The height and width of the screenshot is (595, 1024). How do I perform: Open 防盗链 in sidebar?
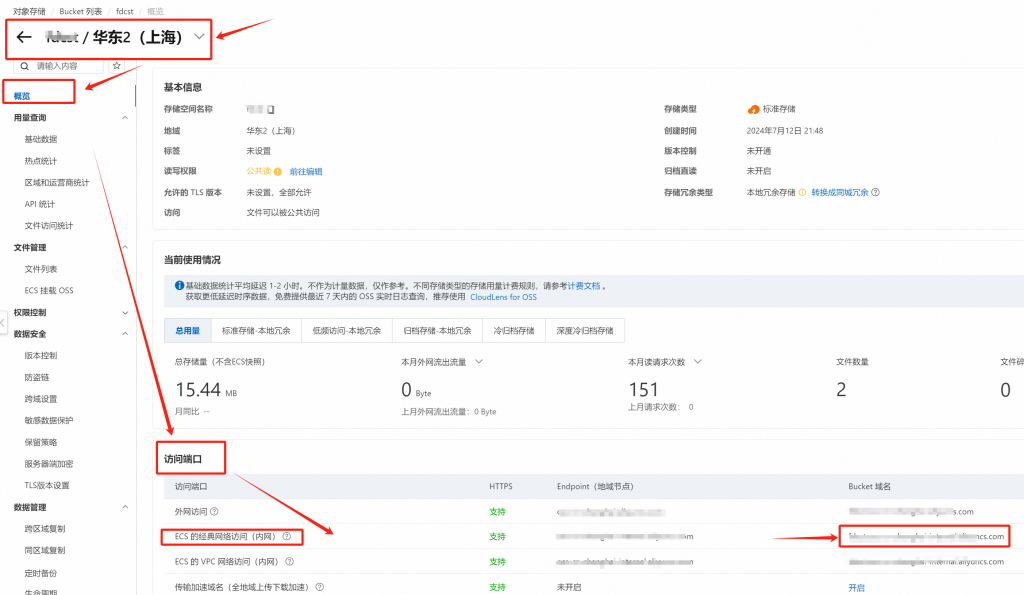coord(37,378)
